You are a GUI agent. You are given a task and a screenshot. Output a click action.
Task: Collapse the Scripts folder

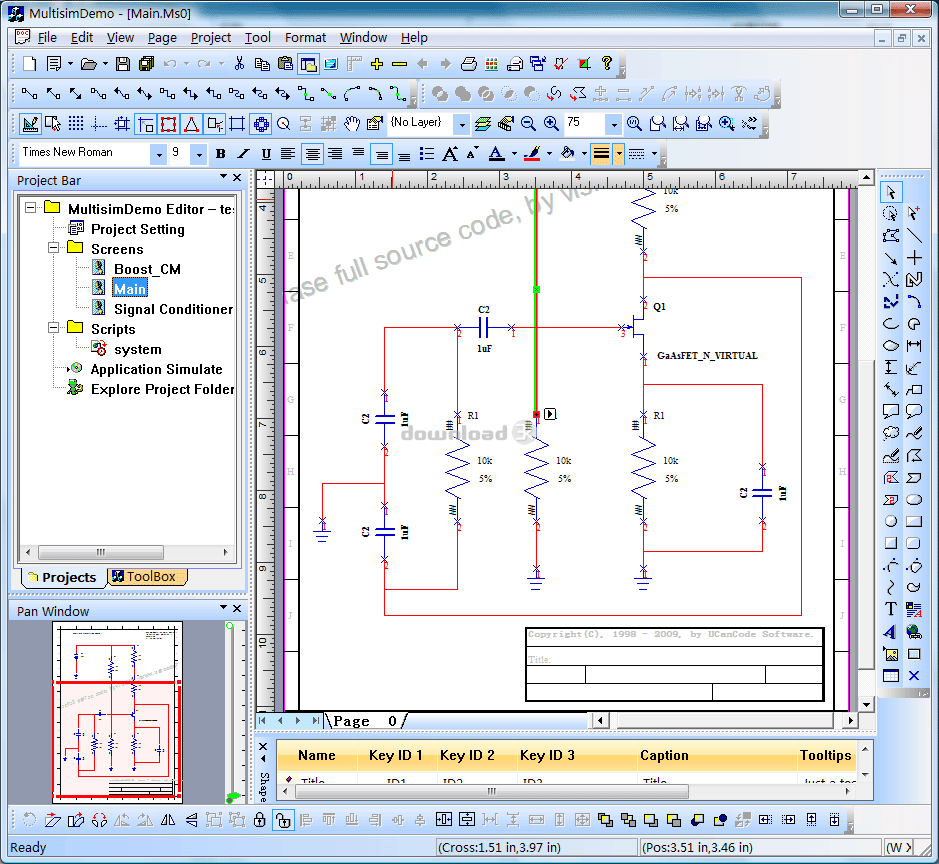(53, 328)
